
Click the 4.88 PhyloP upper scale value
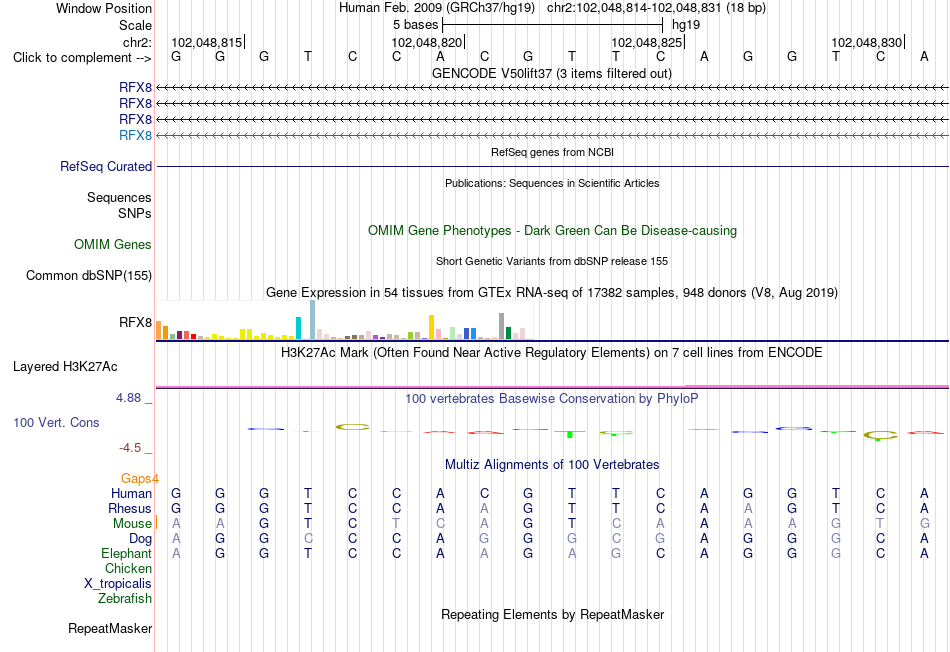128,398
